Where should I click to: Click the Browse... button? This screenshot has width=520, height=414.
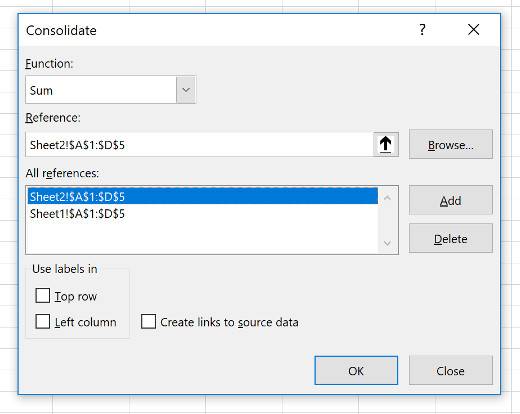(451, 145)
